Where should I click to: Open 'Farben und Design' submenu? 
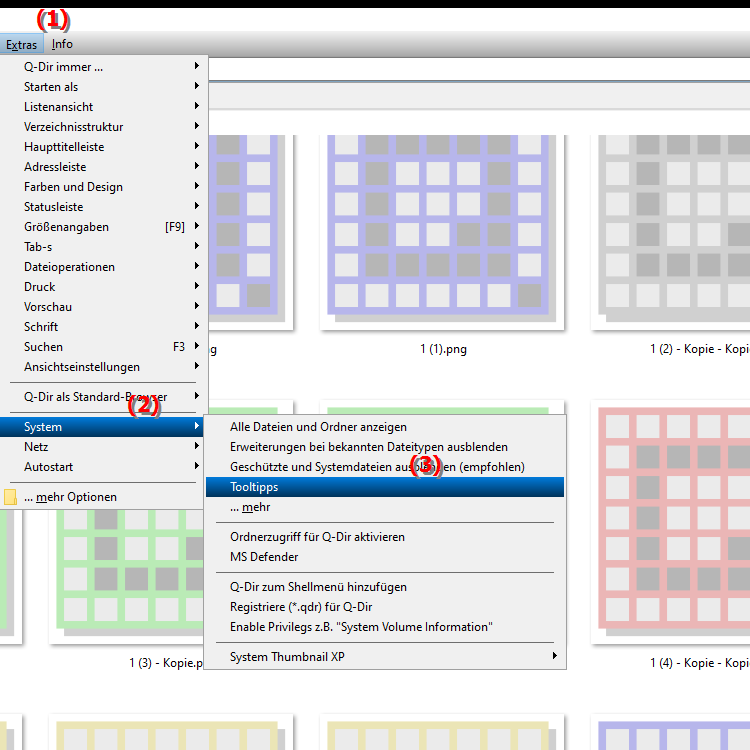coord(104,187)
